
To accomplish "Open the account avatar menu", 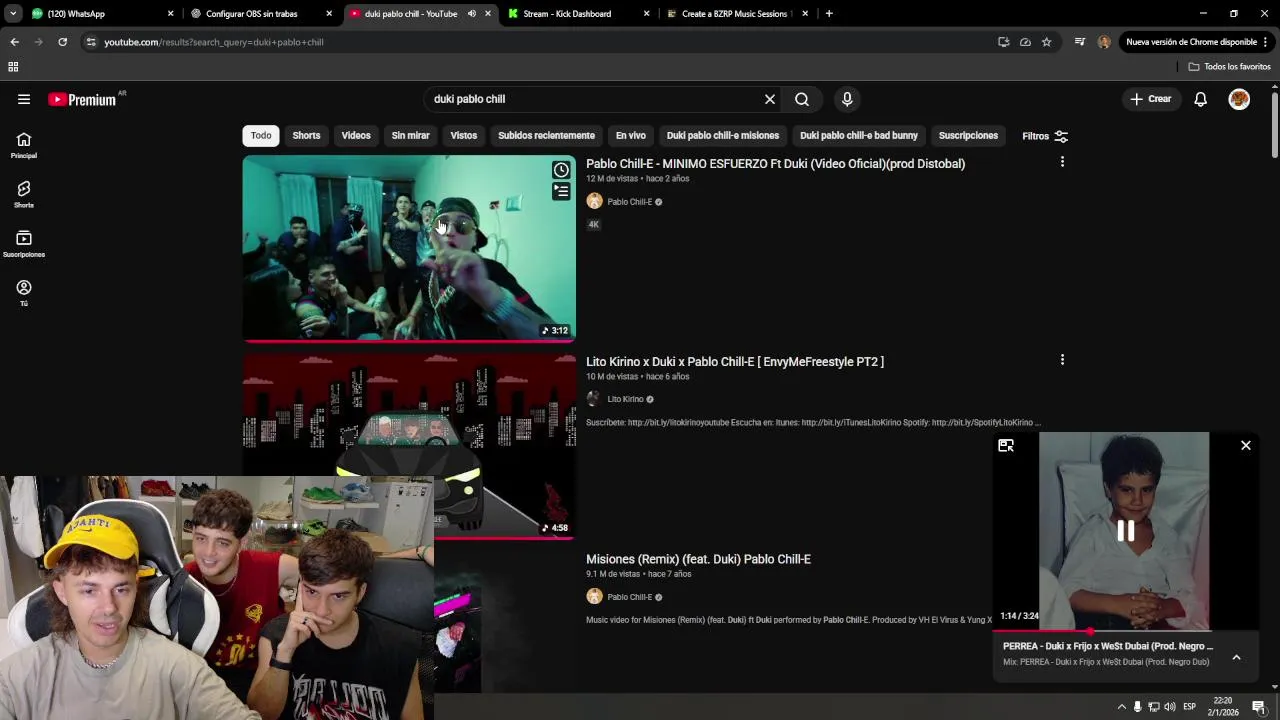I will (1239, 99).
